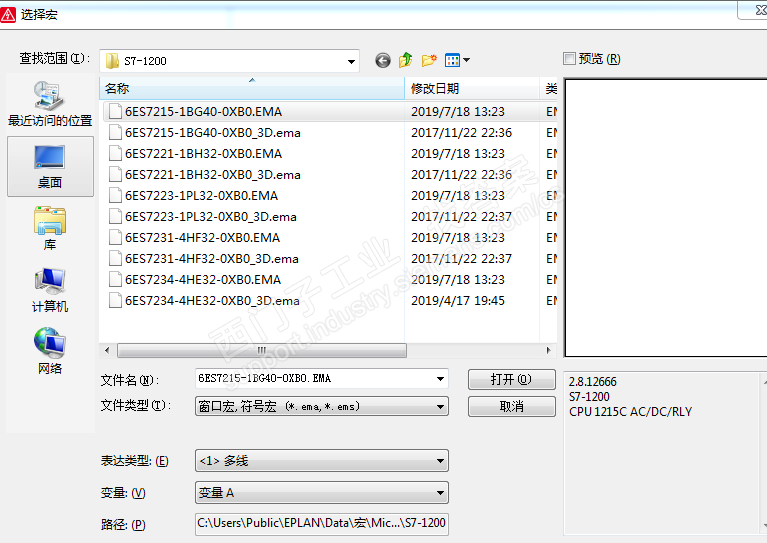Click the date 2017/11/22 22:36 of 6ES7215 3D file

461,133
